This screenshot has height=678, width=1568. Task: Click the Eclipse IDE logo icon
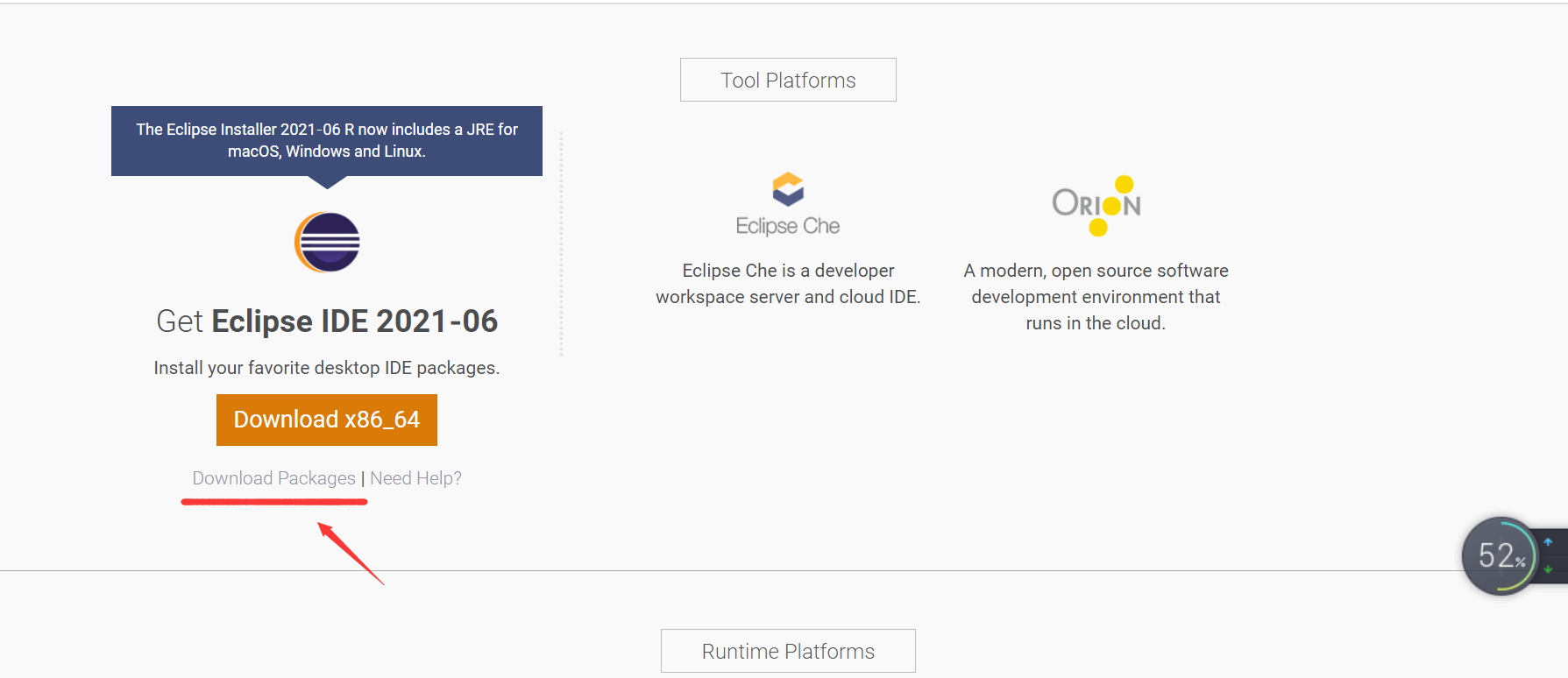click(327, 242)
